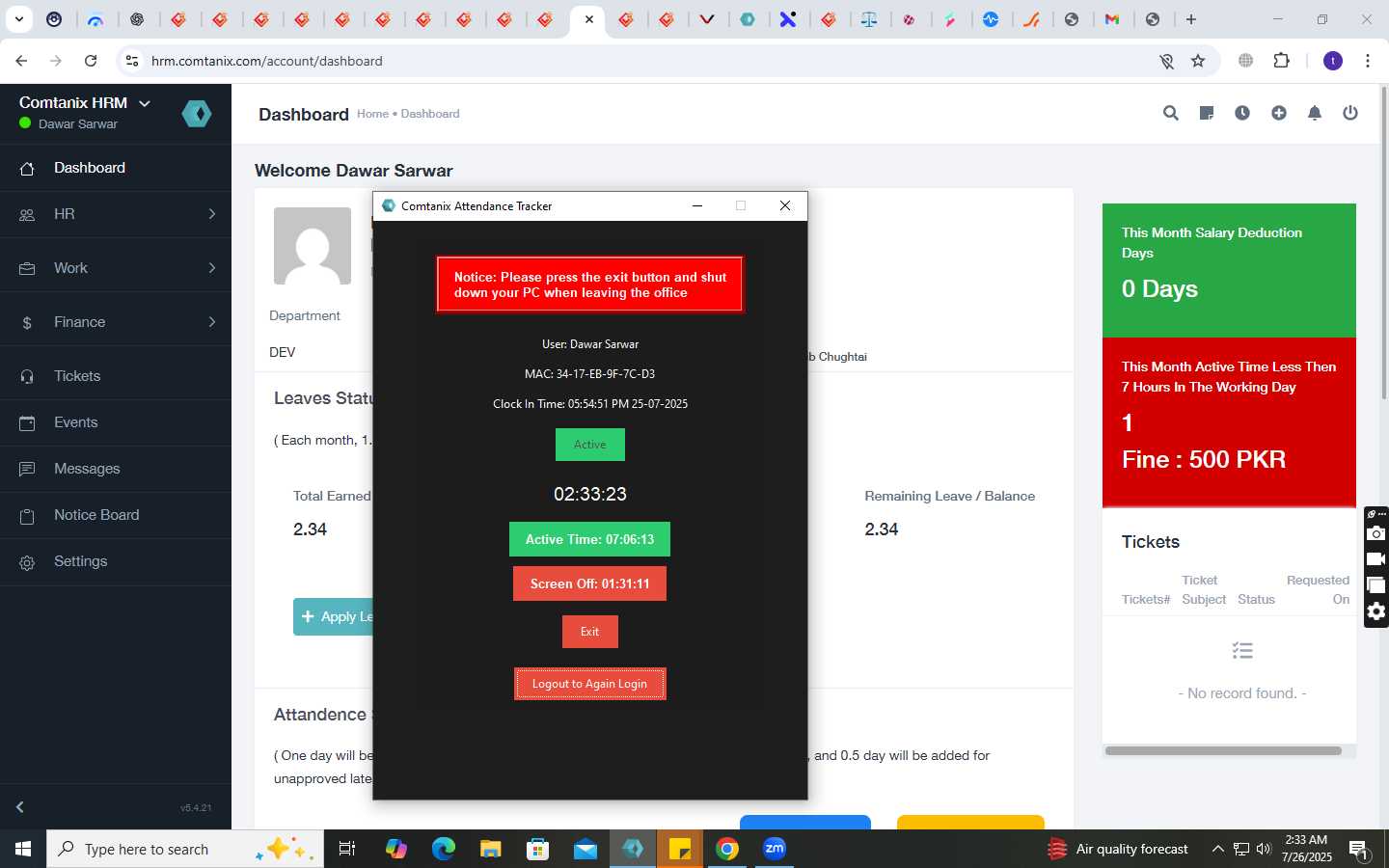Screen dimensions: 1389x868
Task: Click the page vertical scrollbar
Action: pos(1384,241)
